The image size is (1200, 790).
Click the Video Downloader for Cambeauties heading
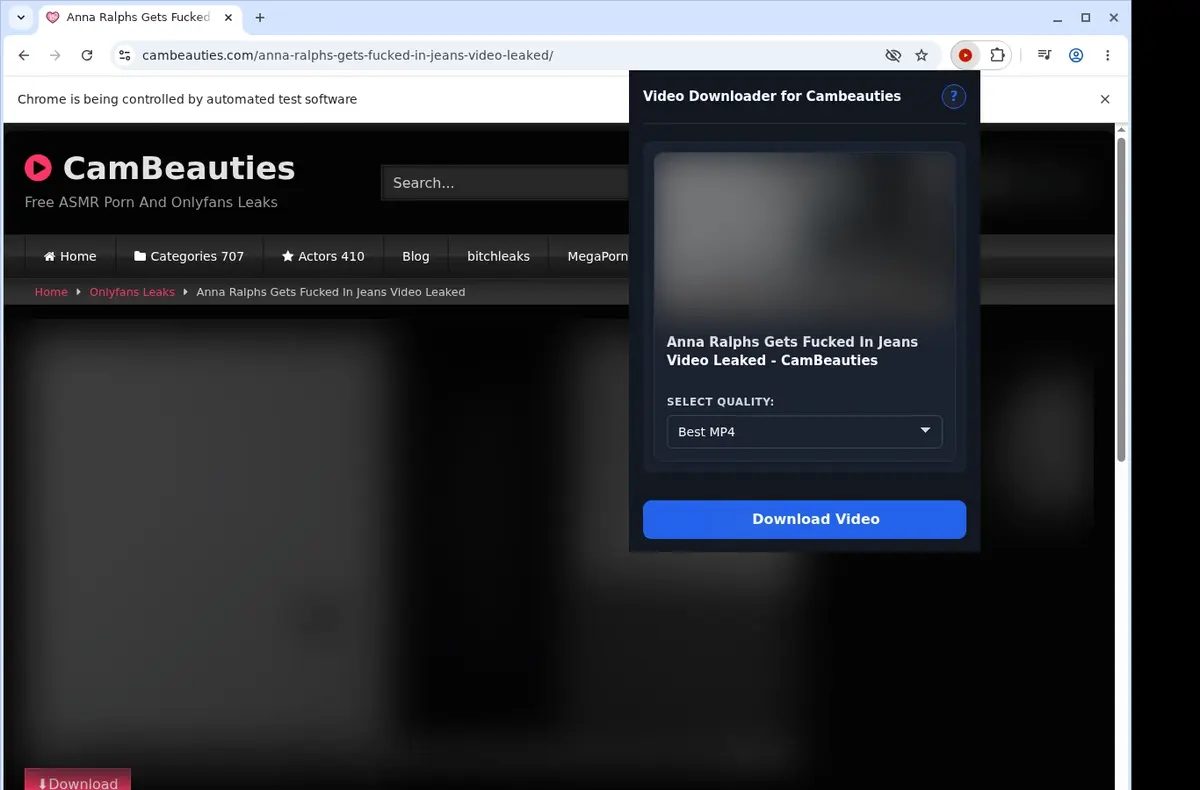click(772, 96)
